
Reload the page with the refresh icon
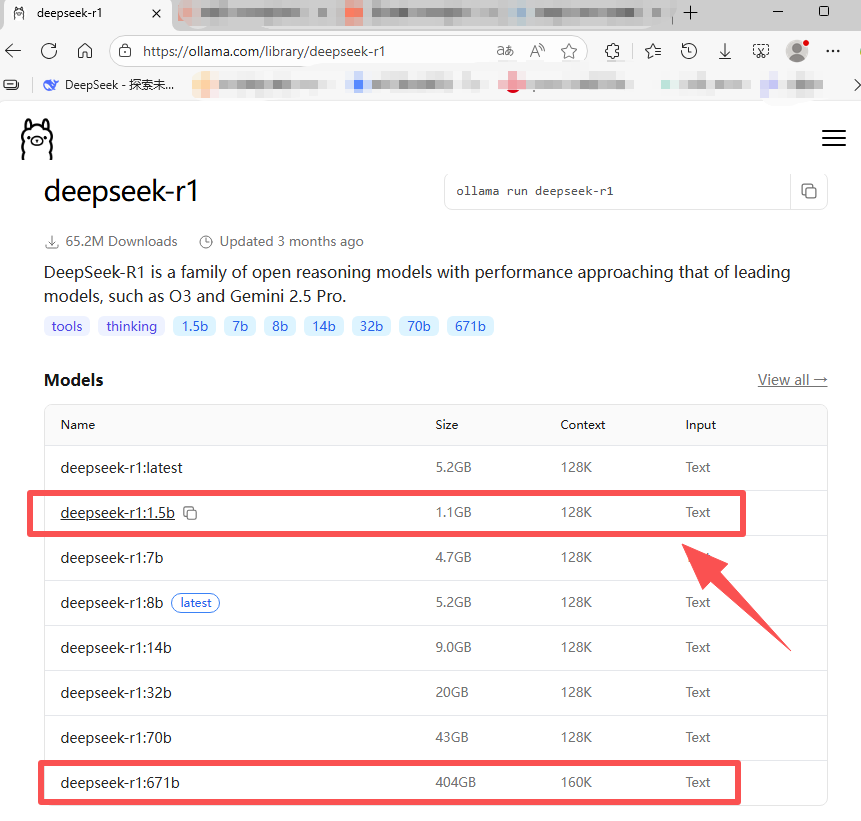[49, 51]
